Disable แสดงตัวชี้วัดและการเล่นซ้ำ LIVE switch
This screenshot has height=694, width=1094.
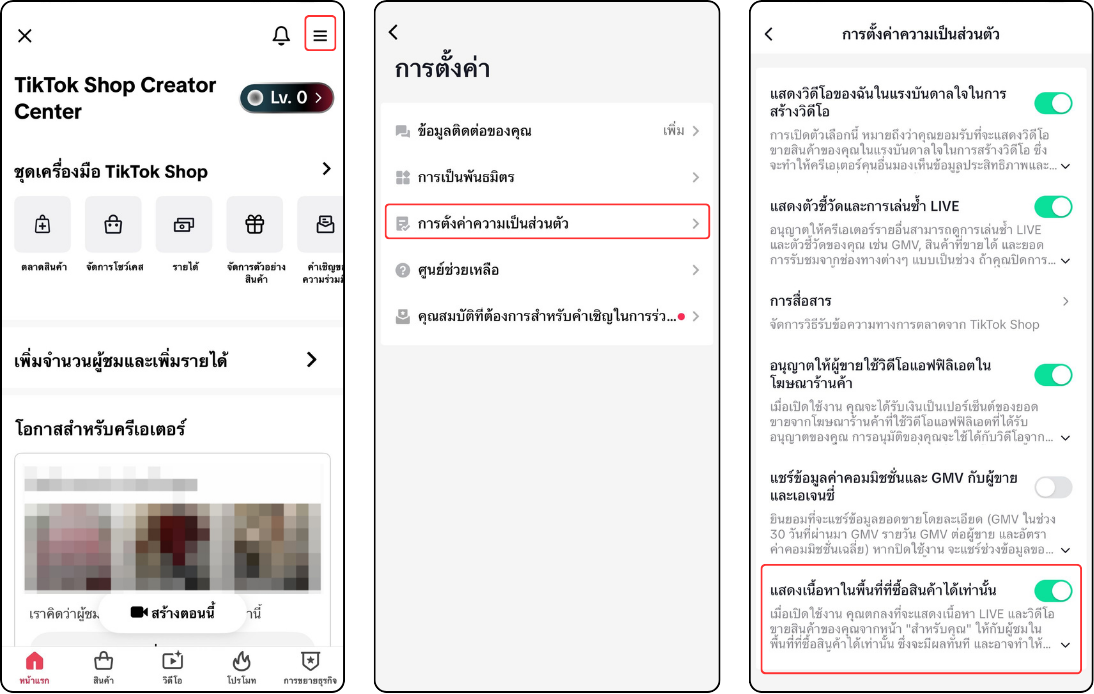(1054, 206)
